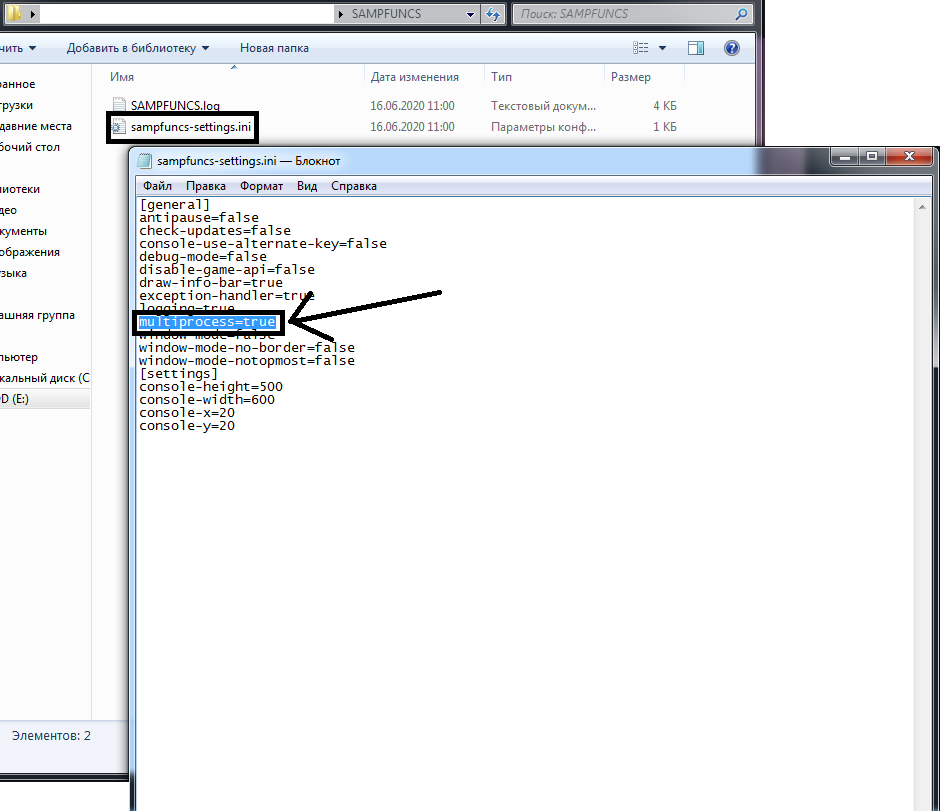Screen dimensions: 940x811
Task: Click the refresh button beside address bar
Action: tap(493, 15)
